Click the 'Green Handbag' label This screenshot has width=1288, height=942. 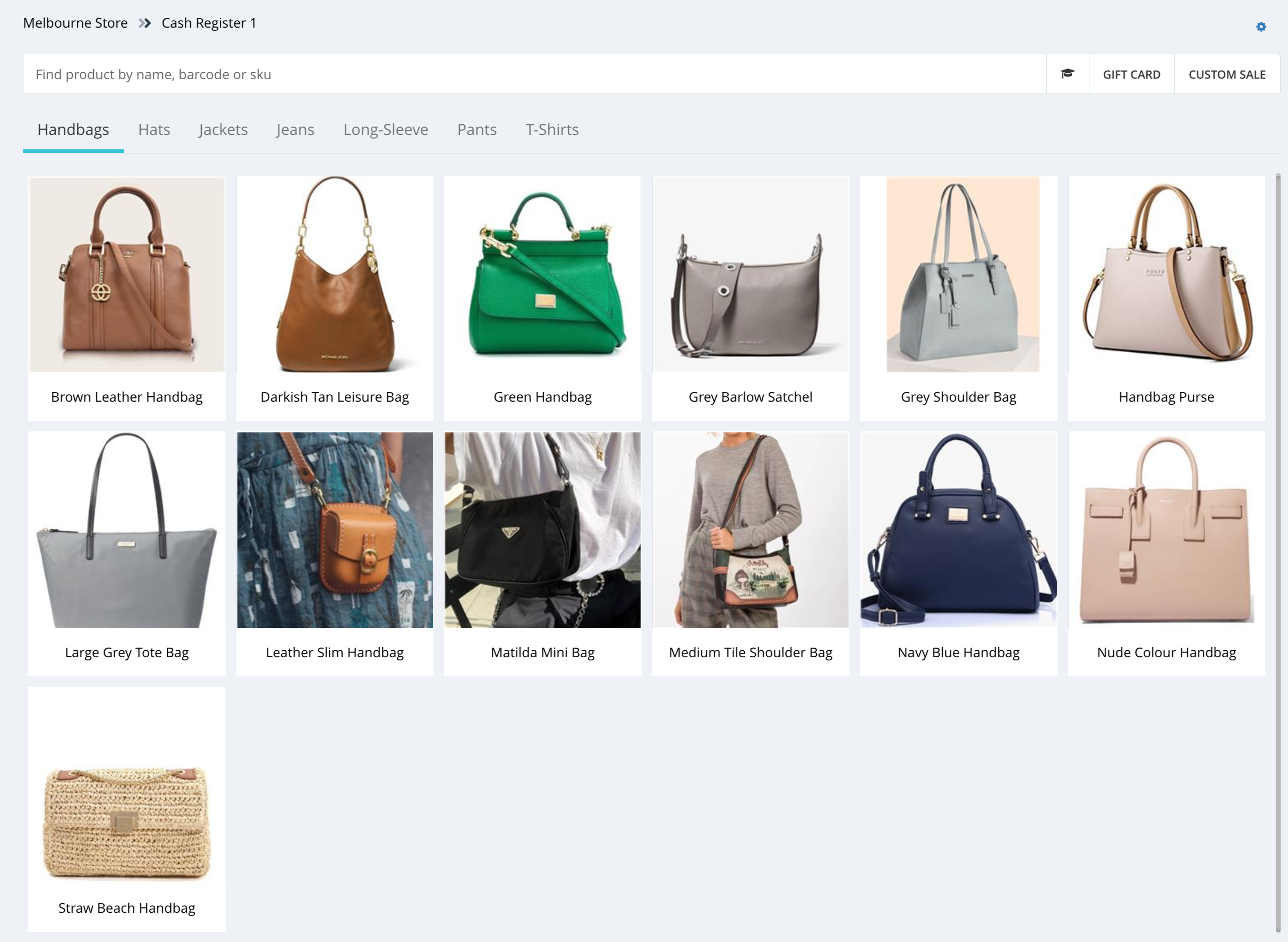542,397
